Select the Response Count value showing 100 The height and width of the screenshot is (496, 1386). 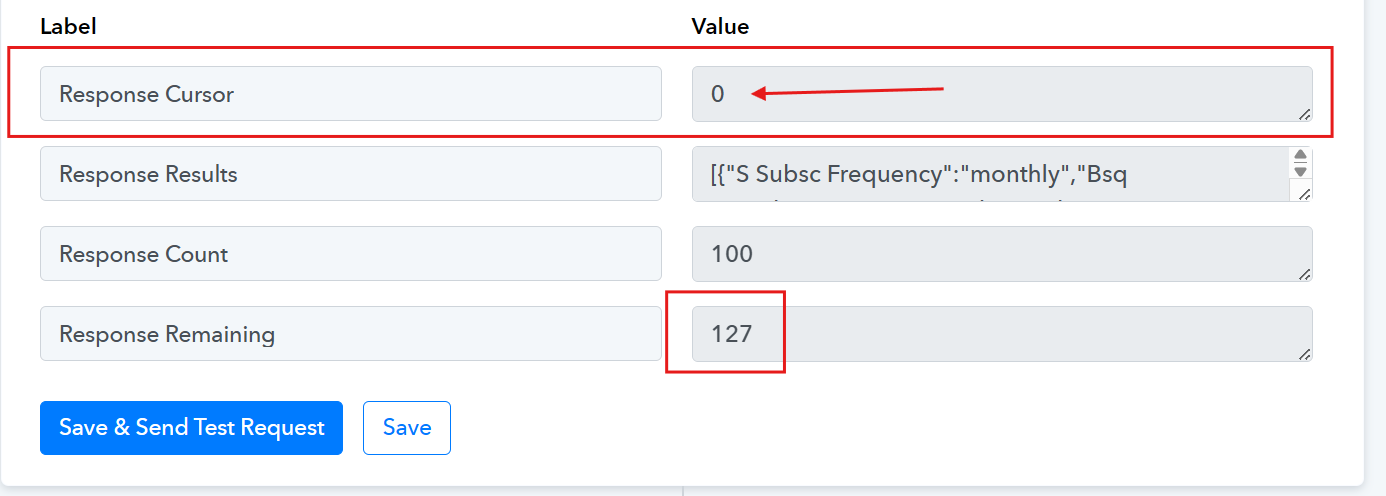click(x=1002, y=254)
